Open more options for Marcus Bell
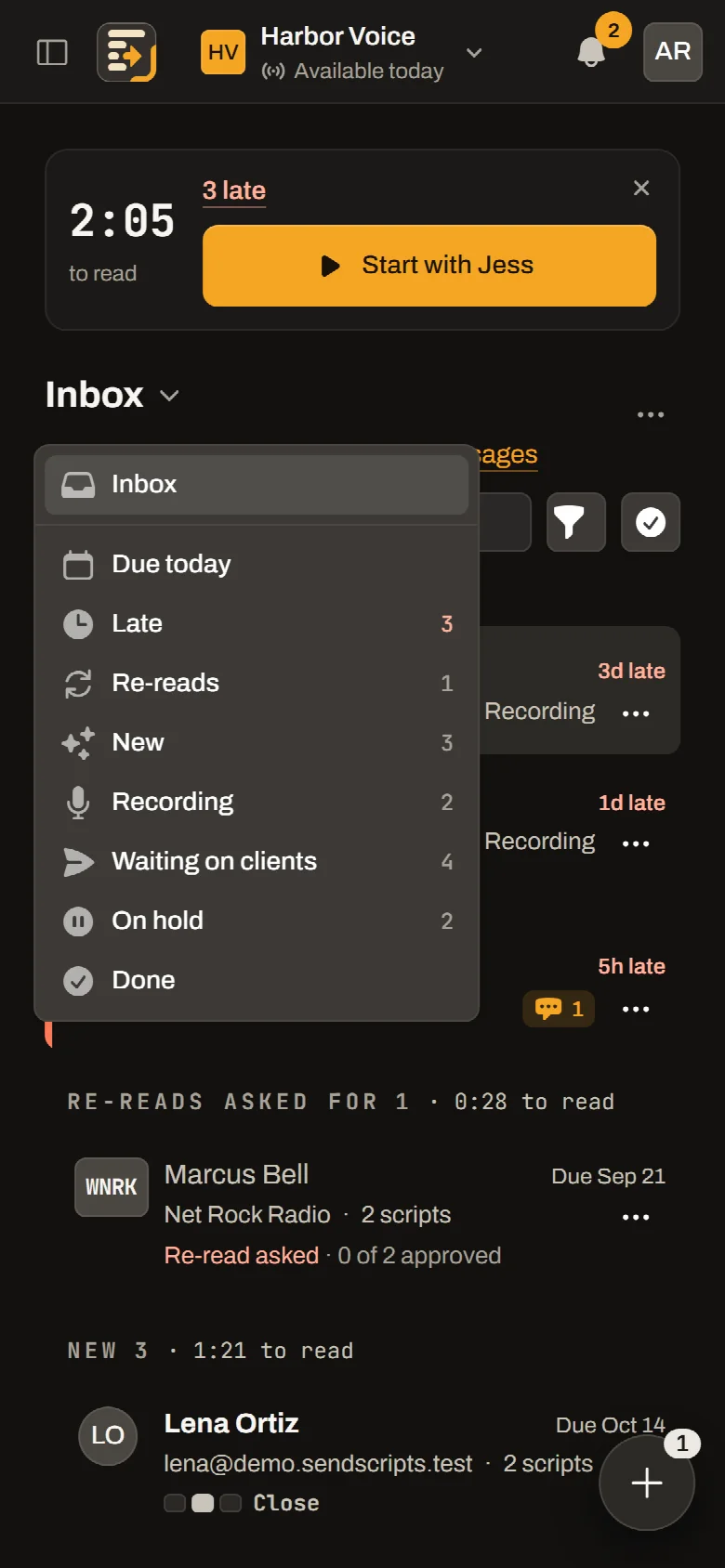The height and width of the screenshot is (1568, 725). [x=636, y=1217]
